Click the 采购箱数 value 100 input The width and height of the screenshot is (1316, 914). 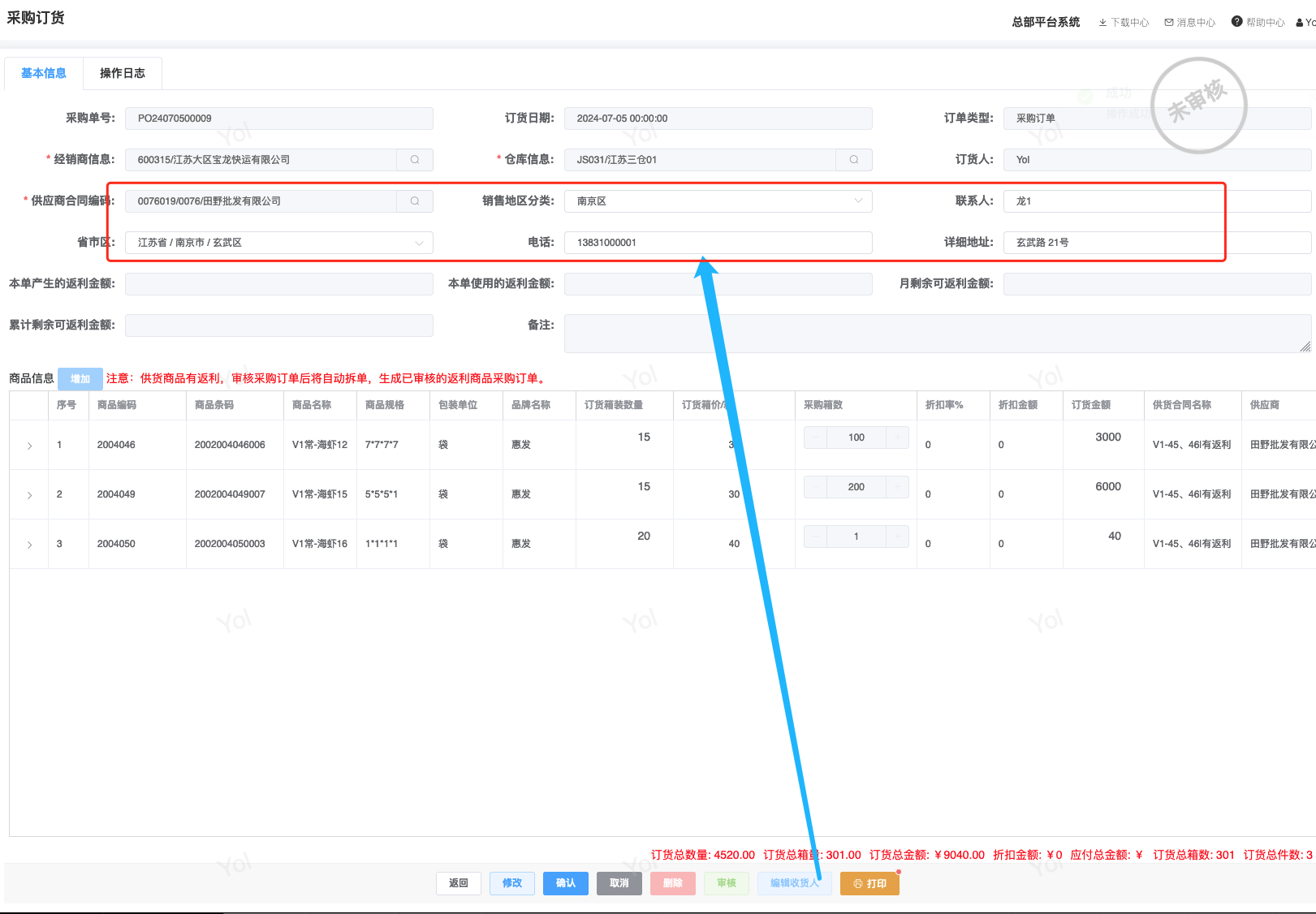pyautogui.click(x=856, y=438)
